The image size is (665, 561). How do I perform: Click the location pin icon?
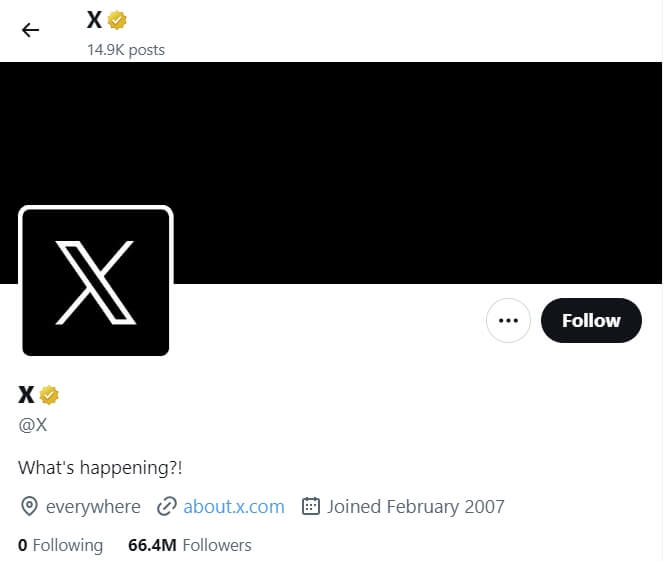[30, 507]
